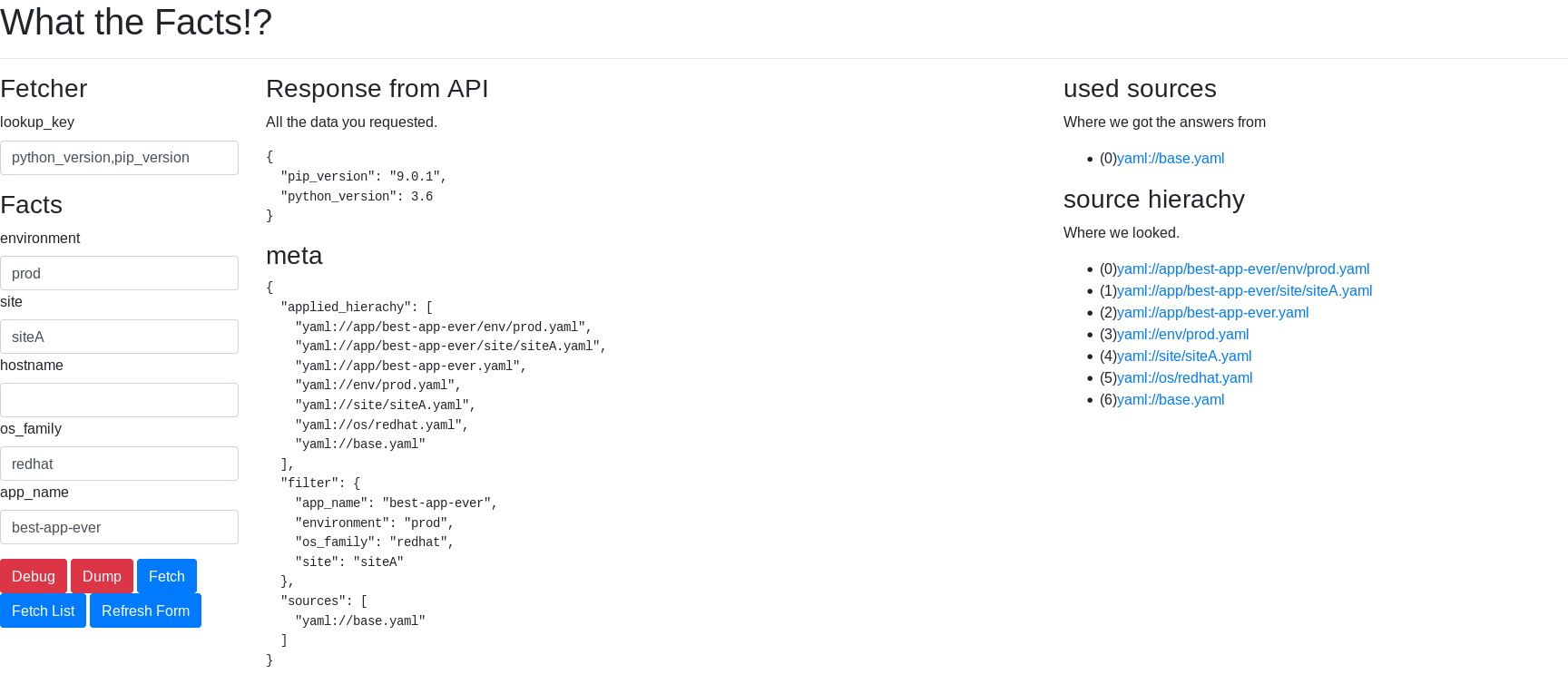Click the red Debug button
This screenshot has height=684, width=1568.
pos(34,576)
